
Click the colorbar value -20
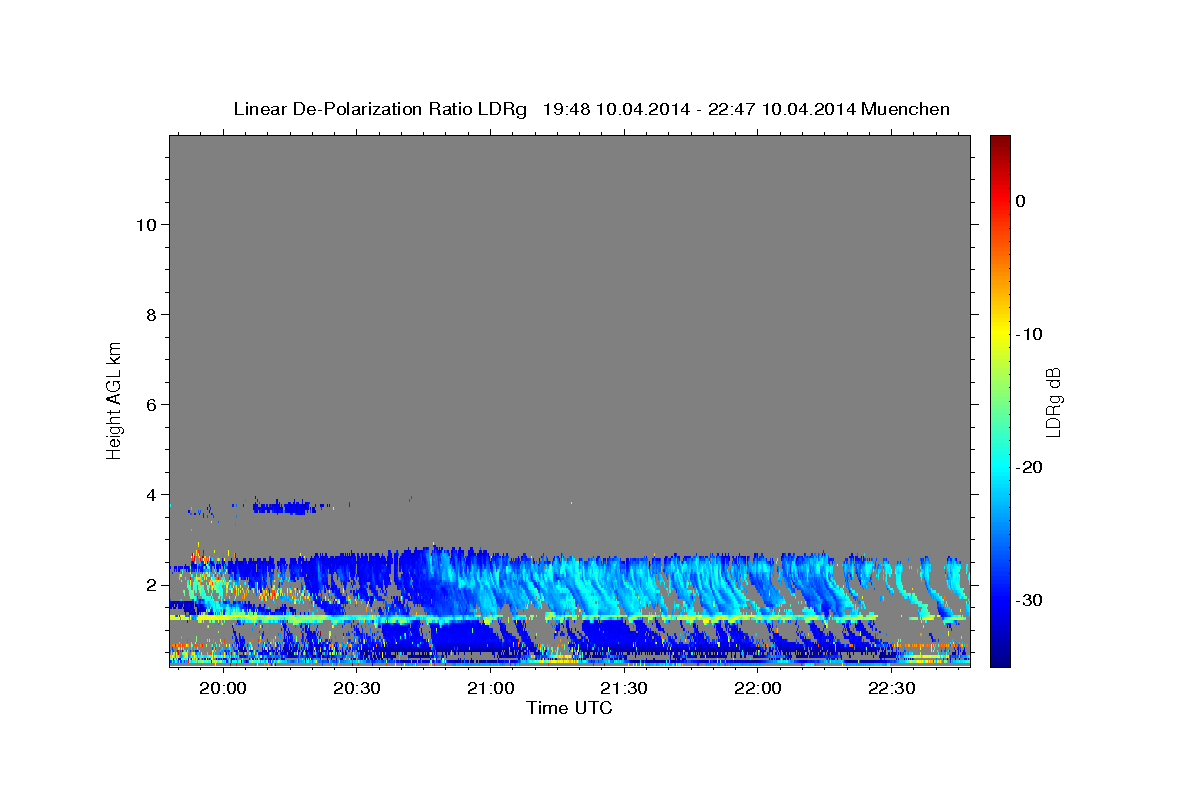1030,467
